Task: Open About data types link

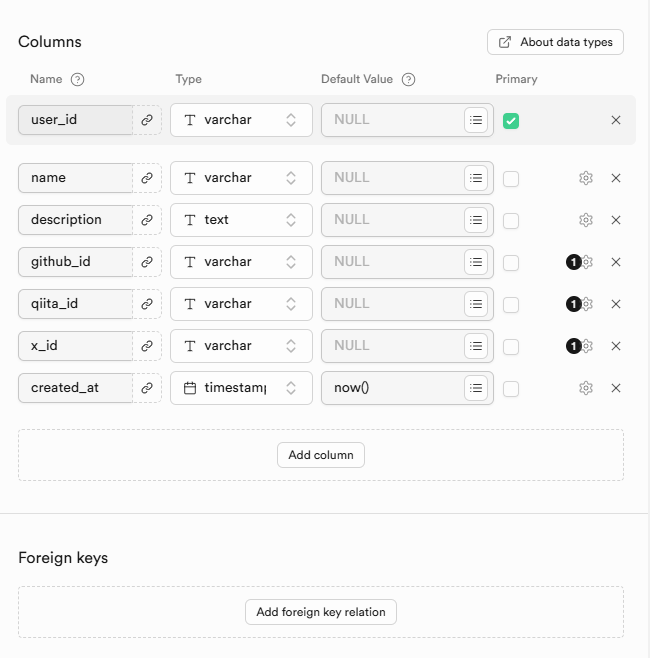Action: click(x=556, y=42)
